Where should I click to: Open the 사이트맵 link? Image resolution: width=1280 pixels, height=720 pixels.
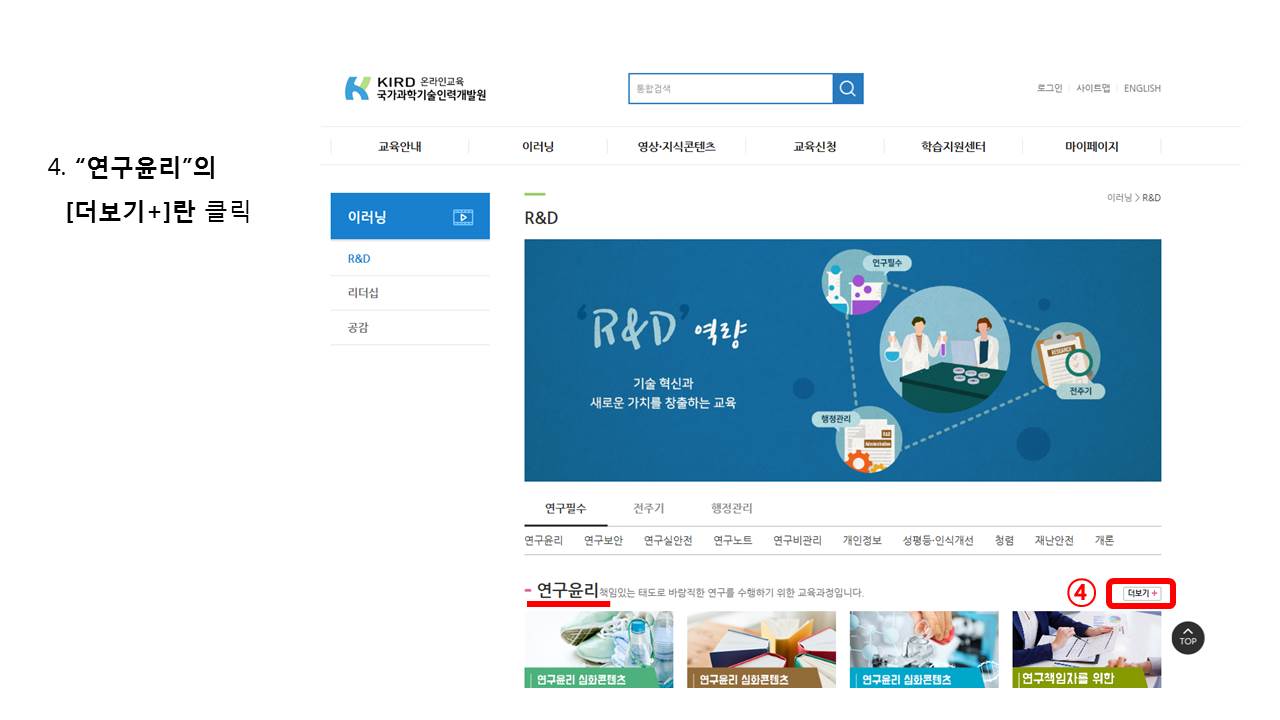pyautogui.click(x=1093, y=88)
